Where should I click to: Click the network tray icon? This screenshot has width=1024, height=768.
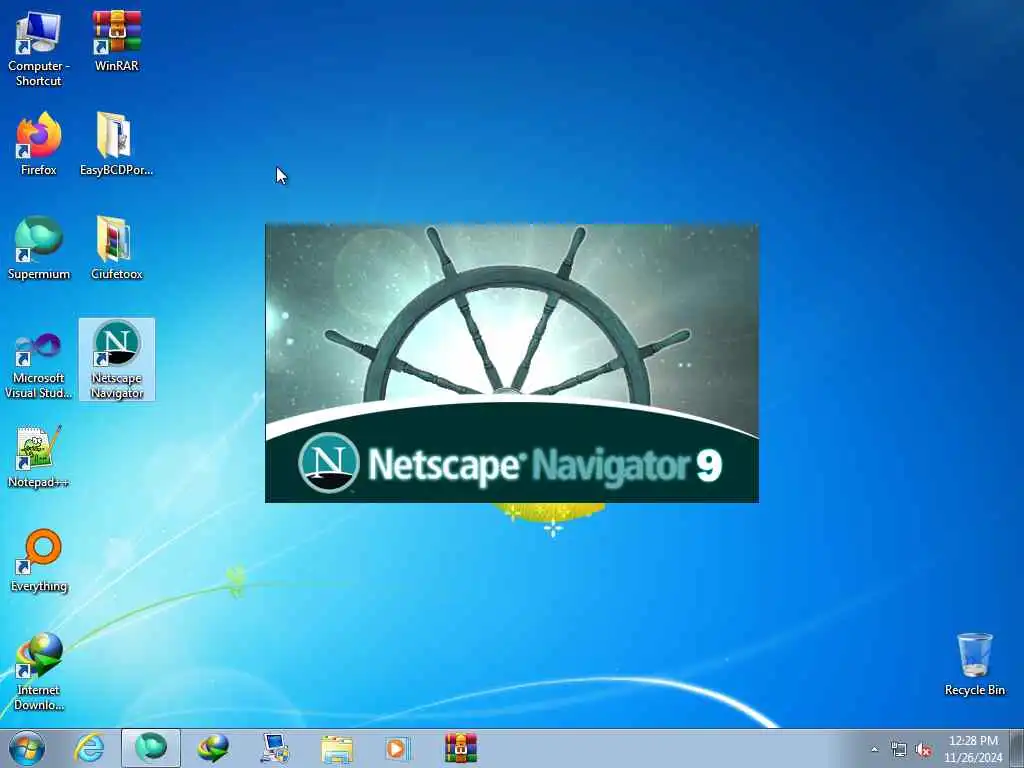[899, 749]
